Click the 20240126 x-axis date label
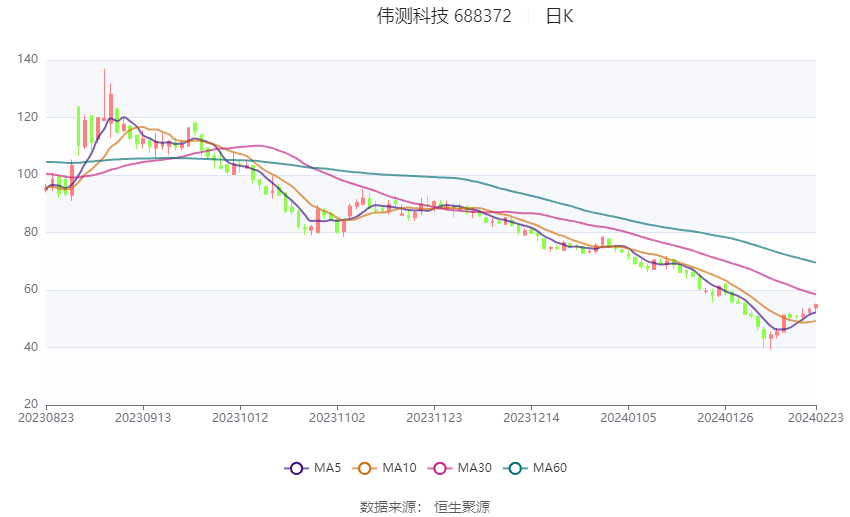The image size is (850, 517). [725, 418]
